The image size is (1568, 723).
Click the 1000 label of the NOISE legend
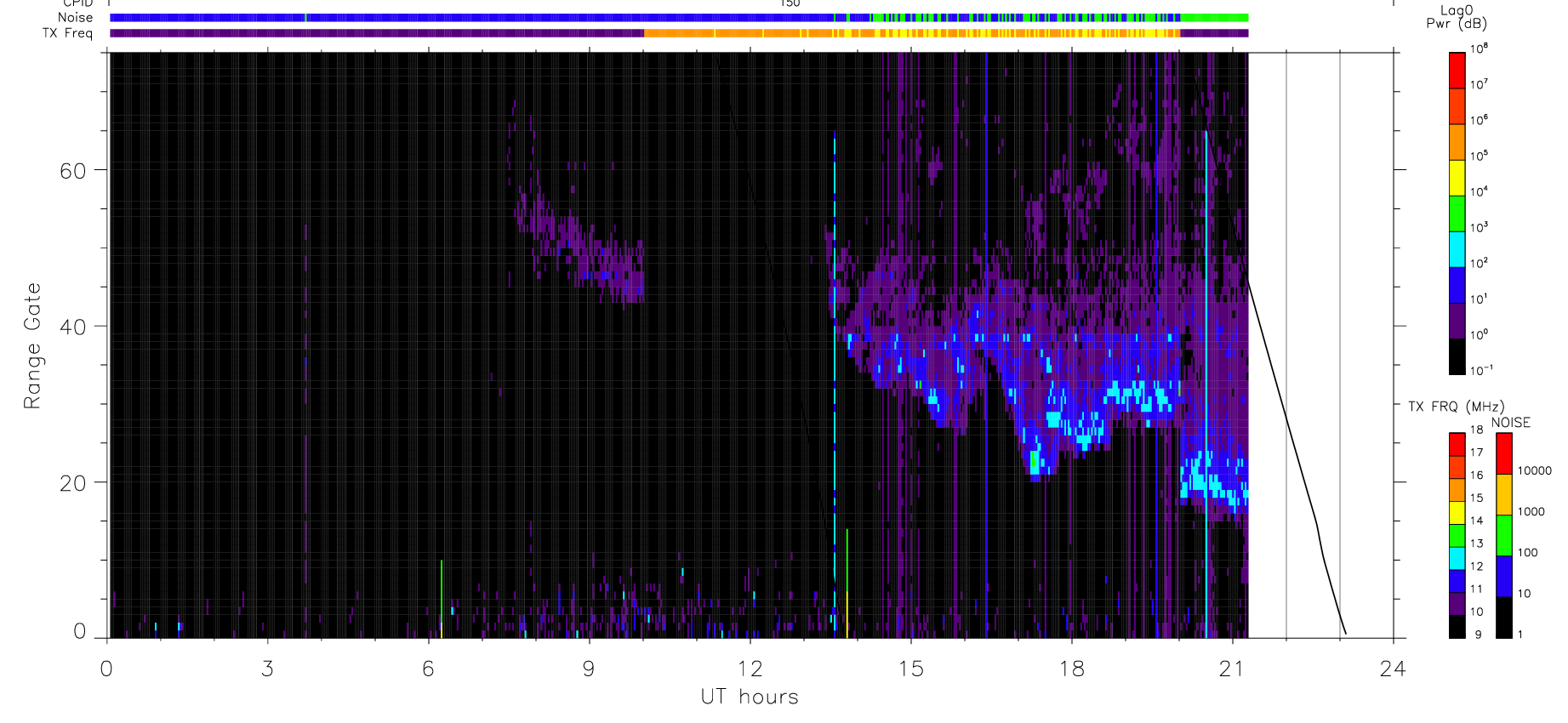tap(1531, 512)
